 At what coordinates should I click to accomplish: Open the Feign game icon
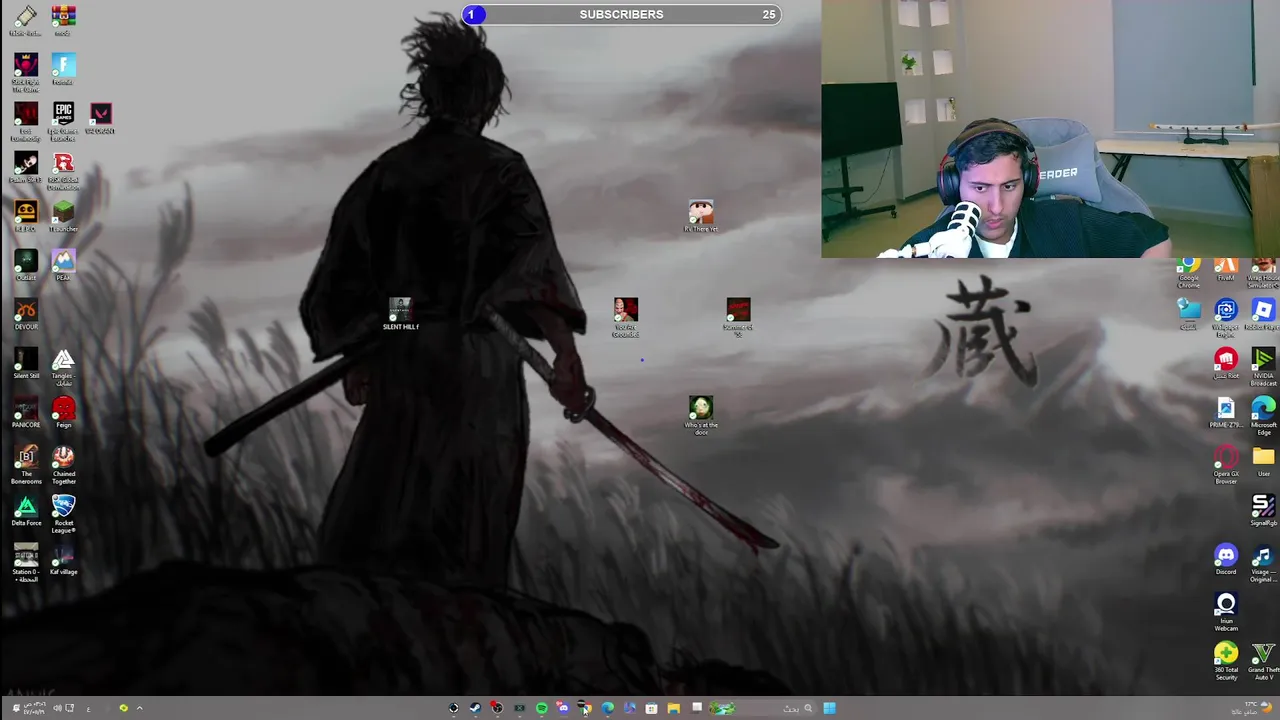[x=63, y=412]
